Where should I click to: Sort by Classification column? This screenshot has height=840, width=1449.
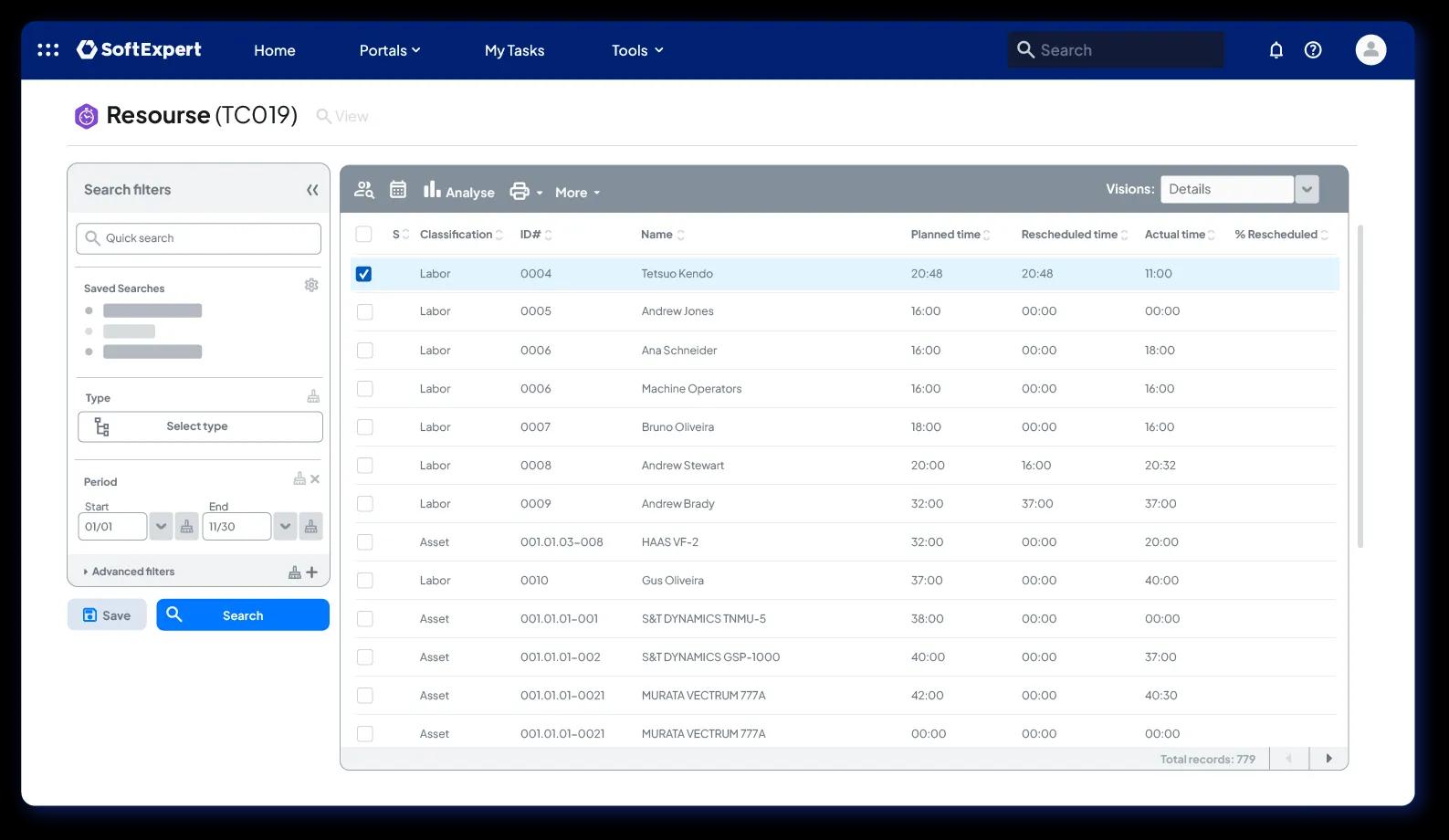click(x=461, y=235)
